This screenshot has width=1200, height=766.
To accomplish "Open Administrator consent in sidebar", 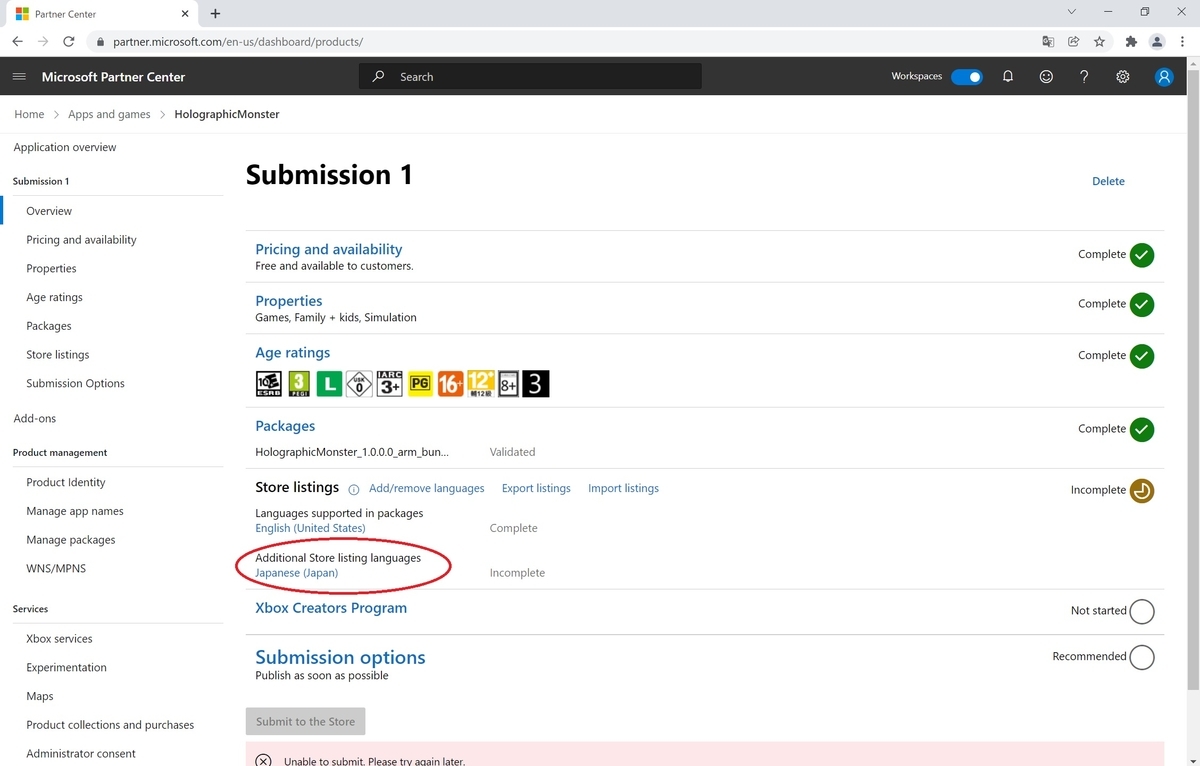I will [x=81, y=754].
